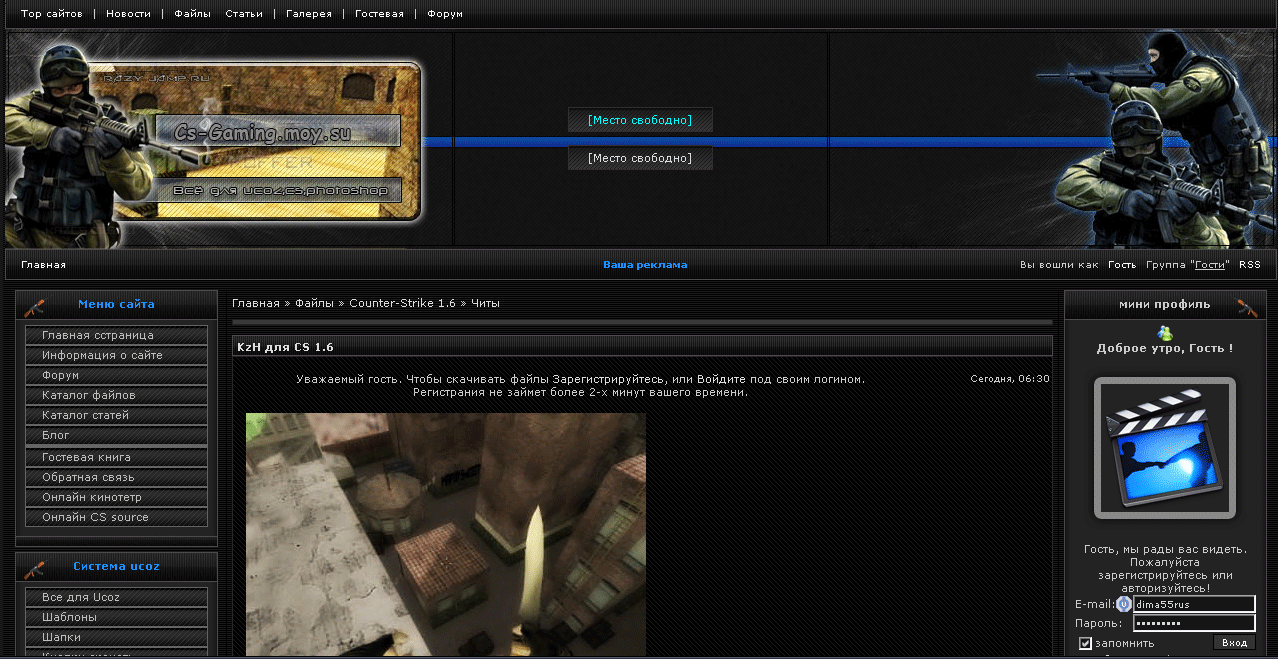The width and height of the screenshot is (1278, 659).
Task: Click Главная in the bar under the banner
Action: tap(43, 265)
